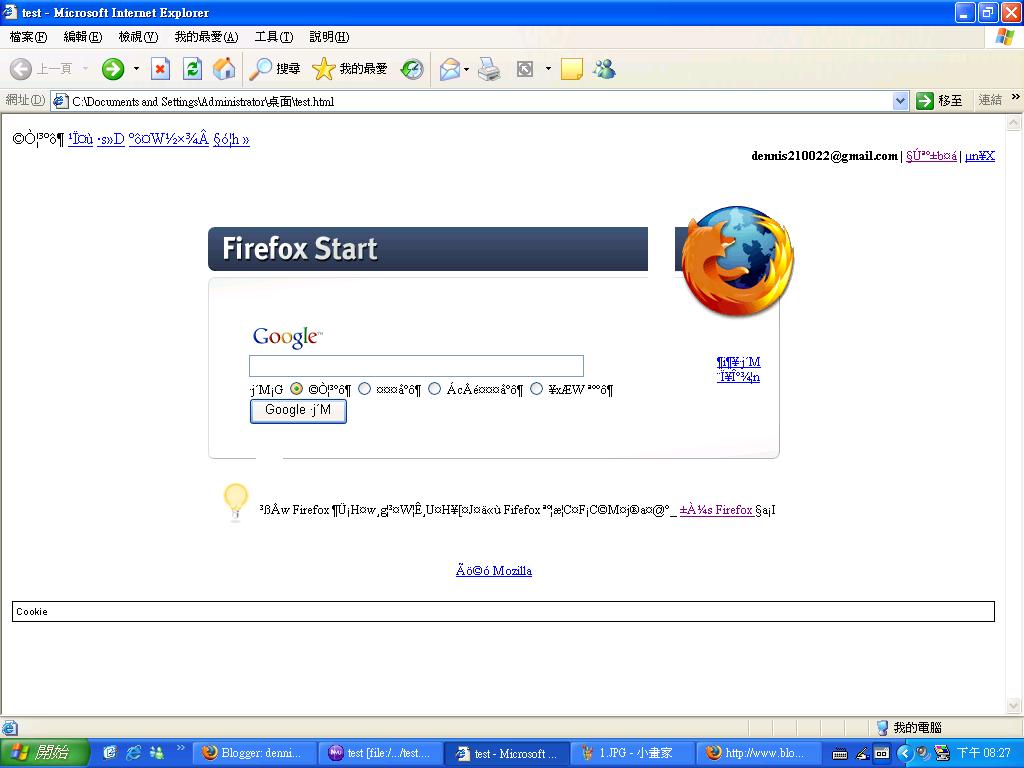Viewport: 1024px width, 768px height.
Task: Open the address bar dropdown list
Action: pos(901,101)
